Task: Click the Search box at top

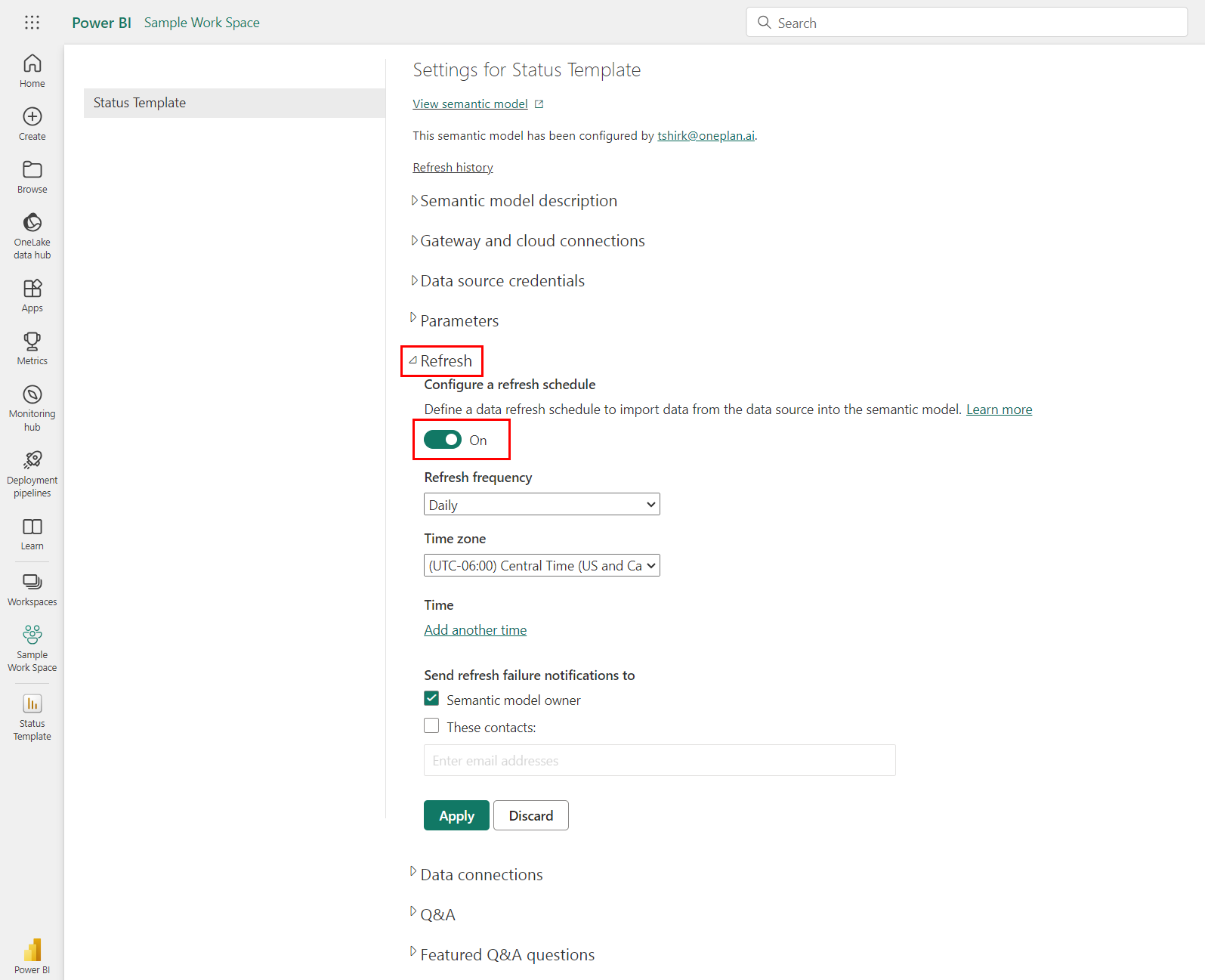Action: (967, 23)
